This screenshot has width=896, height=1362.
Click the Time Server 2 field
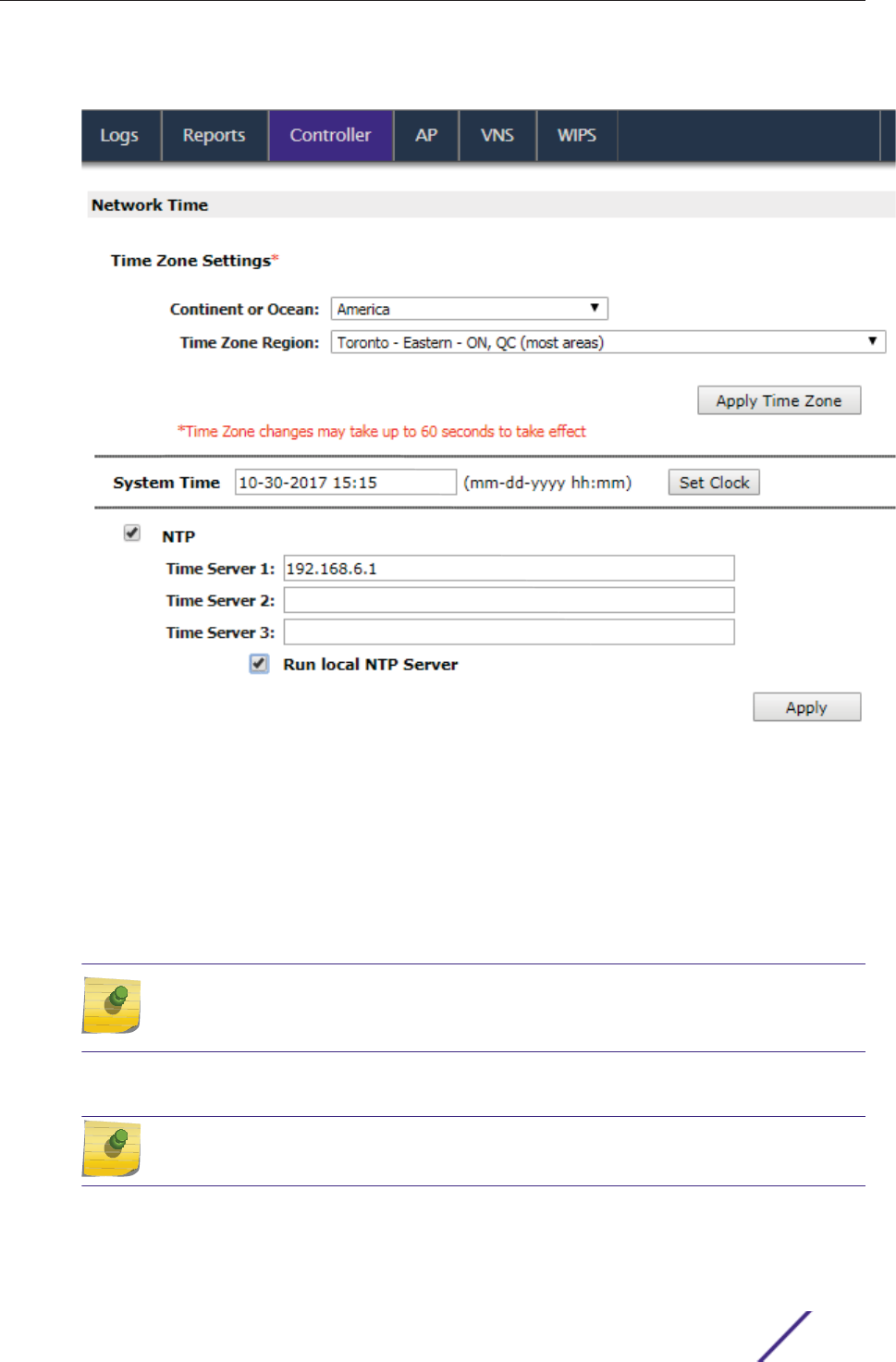[x=509, y=600]
